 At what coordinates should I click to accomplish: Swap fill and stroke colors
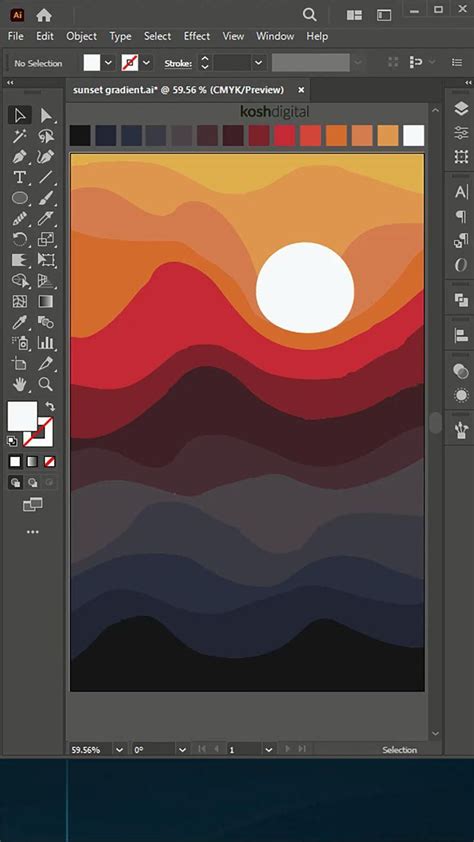coord(49,407)
